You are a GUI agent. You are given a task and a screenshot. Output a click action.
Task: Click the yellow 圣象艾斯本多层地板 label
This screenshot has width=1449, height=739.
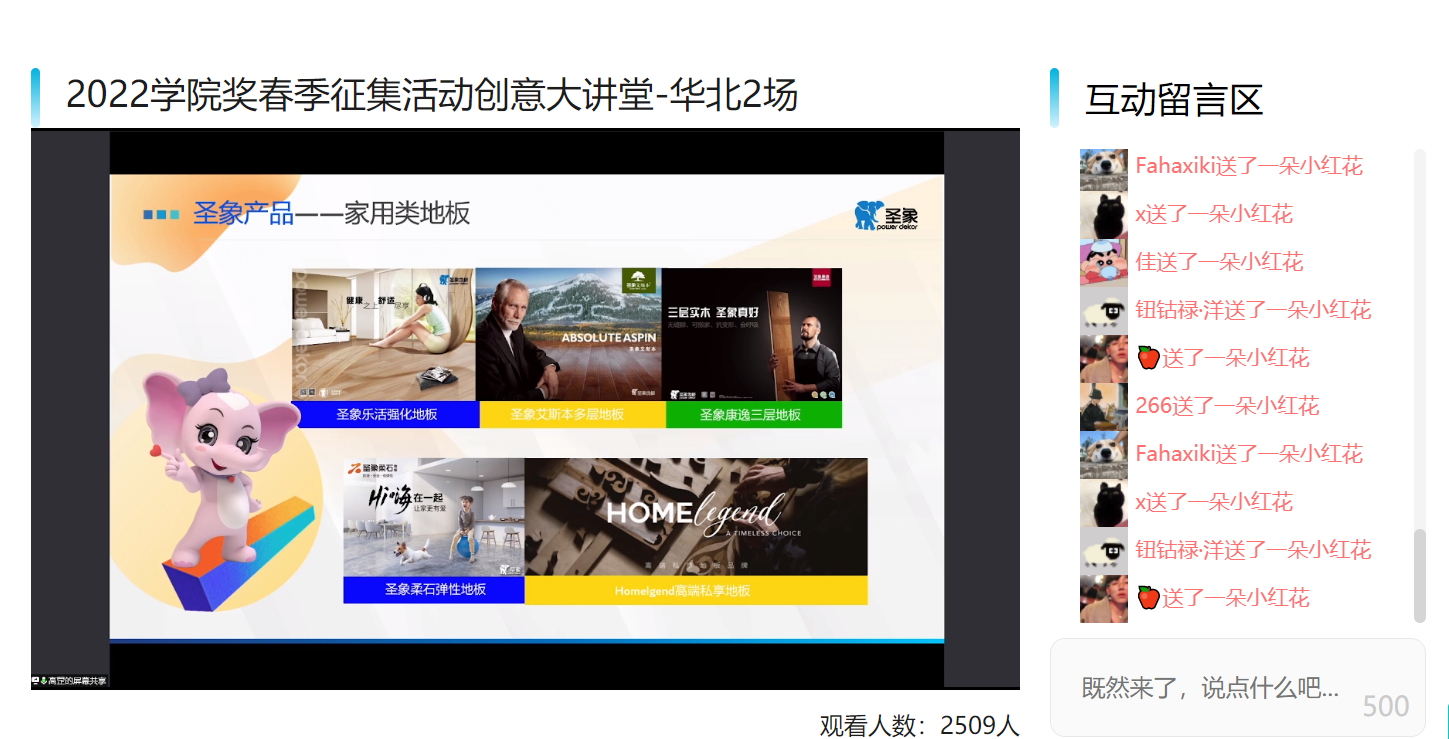(x=573, y=415)
